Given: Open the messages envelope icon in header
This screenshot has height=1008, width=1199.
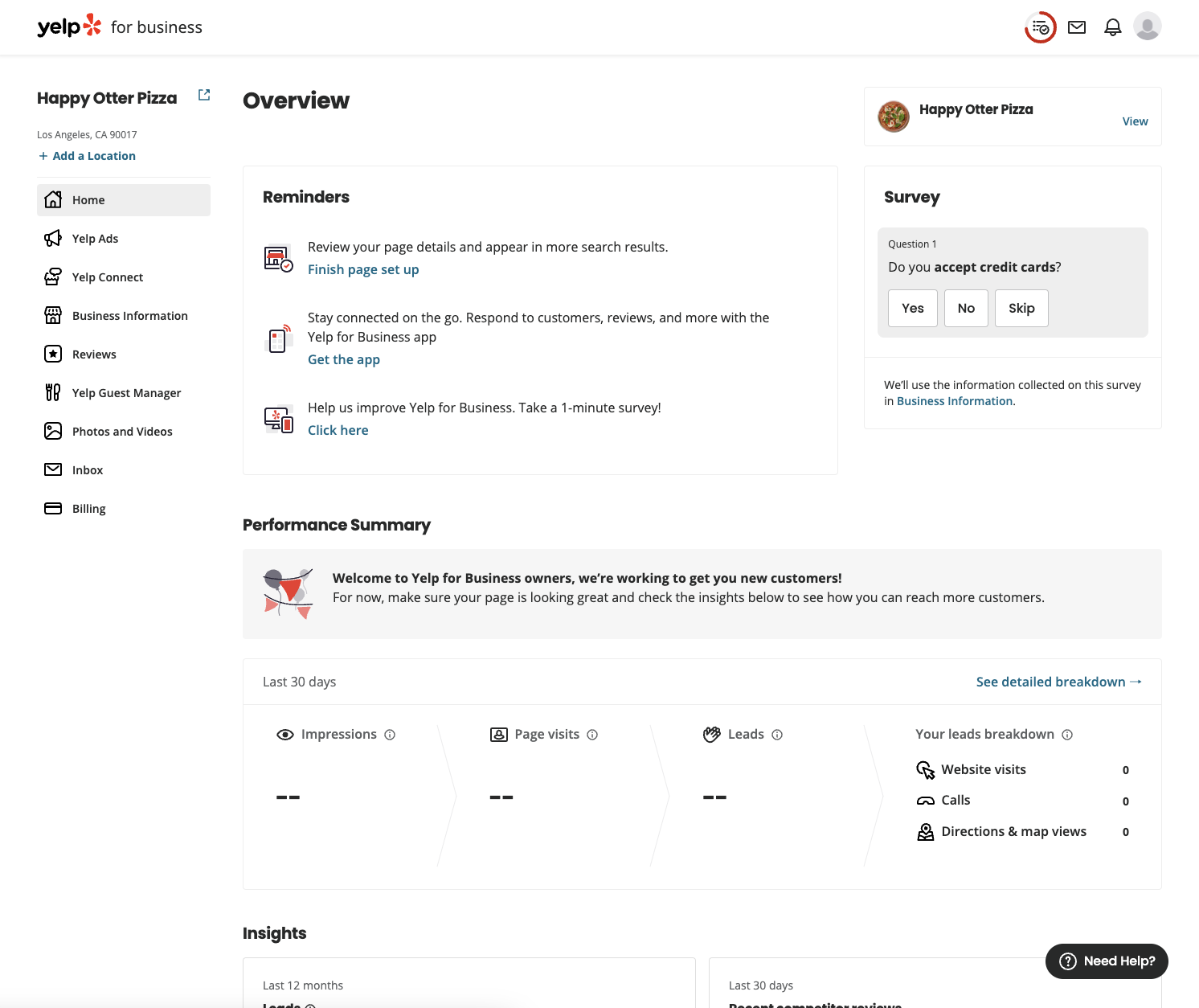Looking at the screenshot, I should coord(1077,27).
